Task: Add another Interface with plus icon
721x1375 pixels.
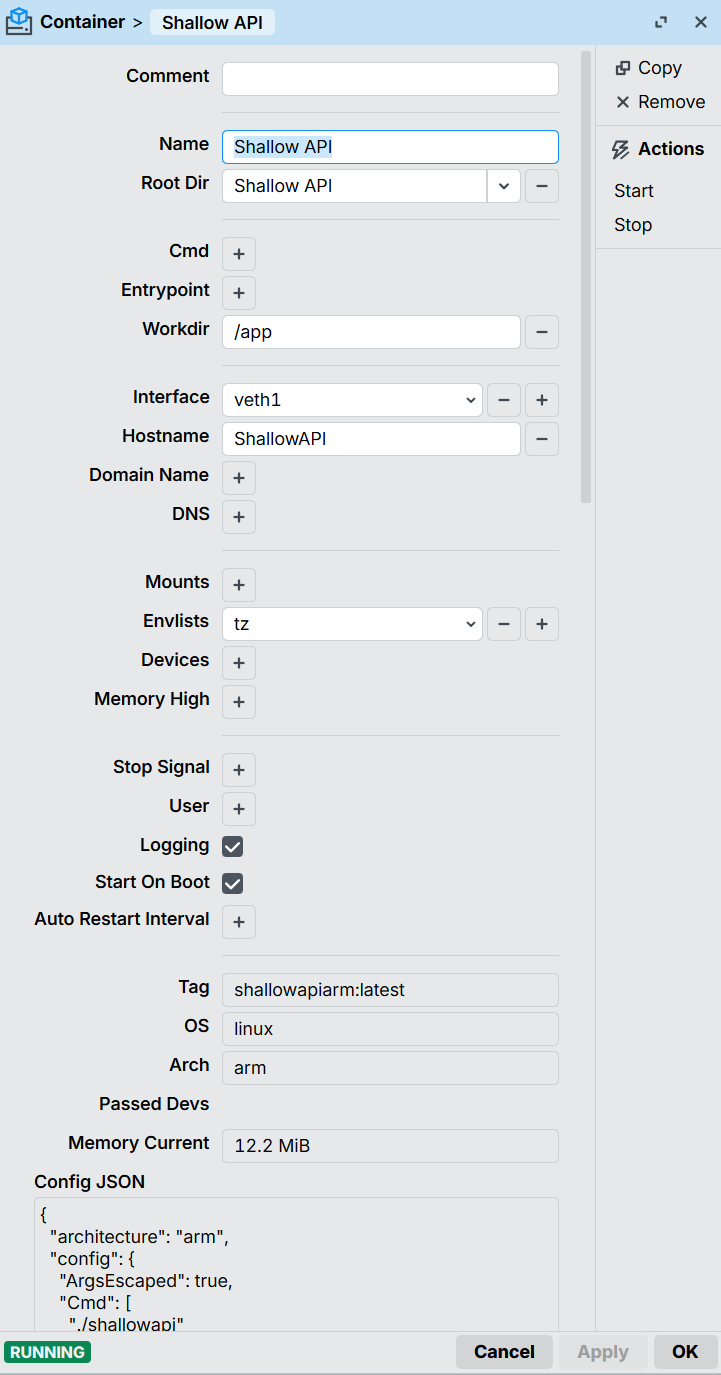Action: click(x=541, y=400)
